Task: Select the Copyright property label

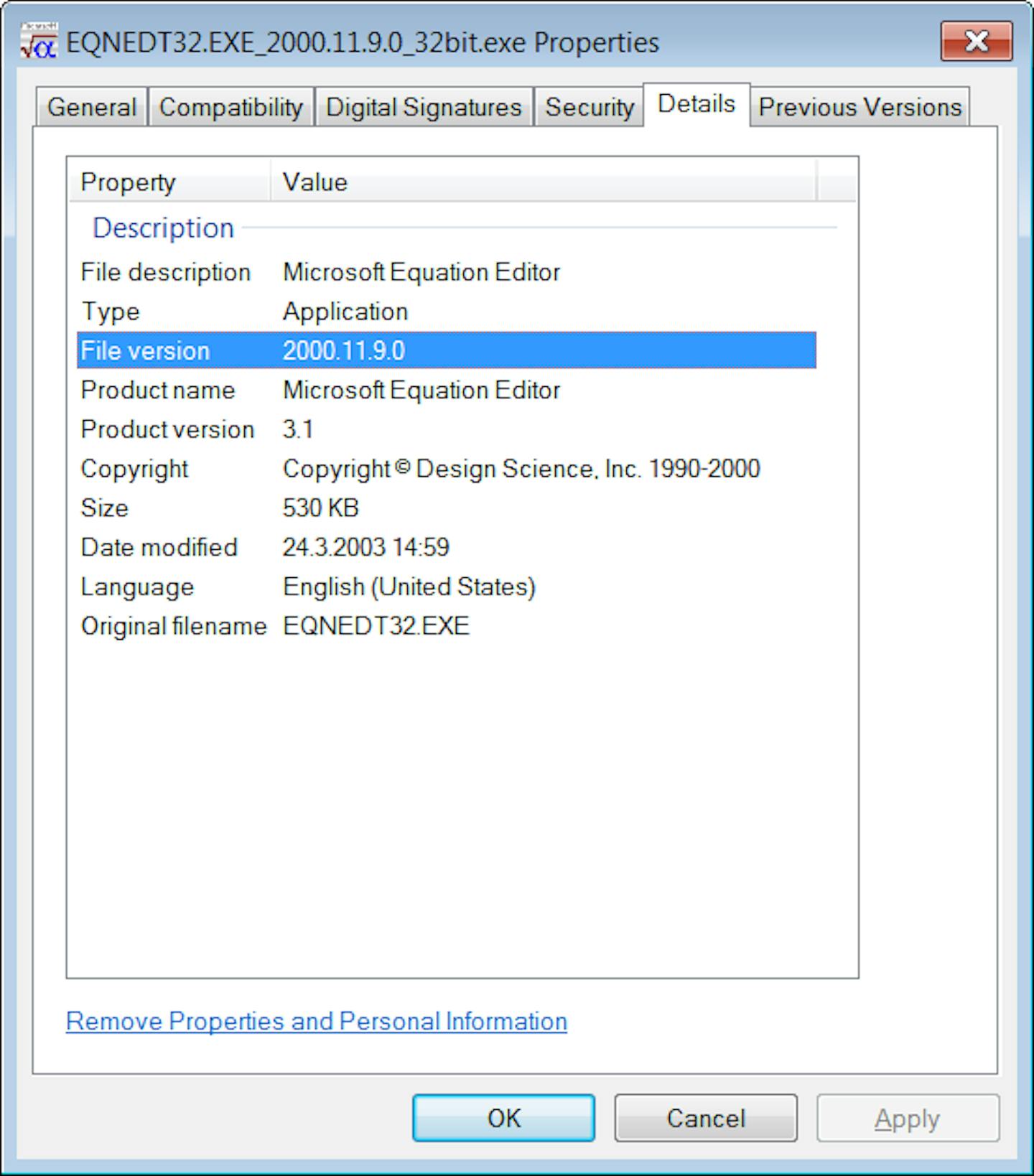Action: 134,469
